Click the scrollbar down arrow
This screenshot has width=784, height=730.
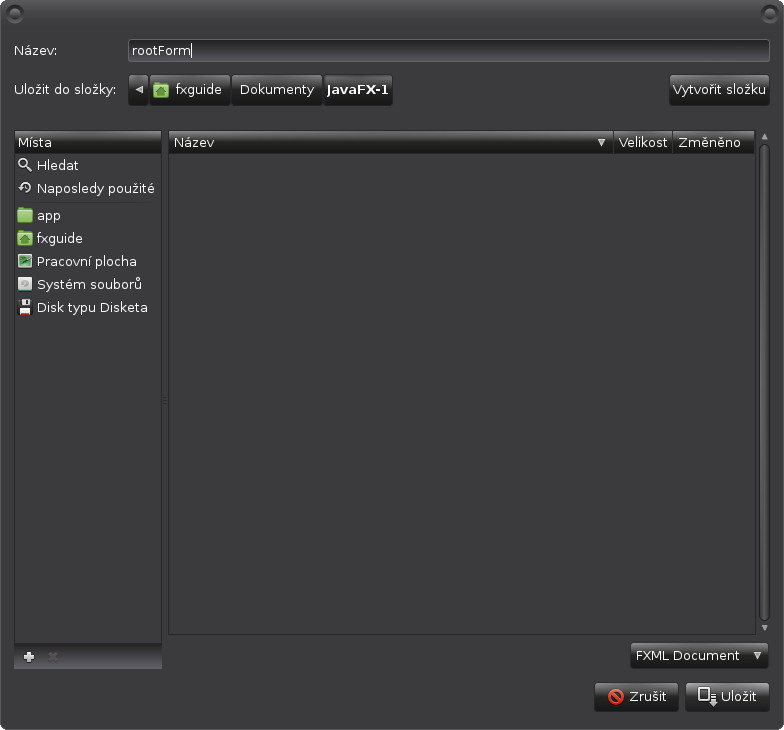pyautogui.click(x=764, y=628)
